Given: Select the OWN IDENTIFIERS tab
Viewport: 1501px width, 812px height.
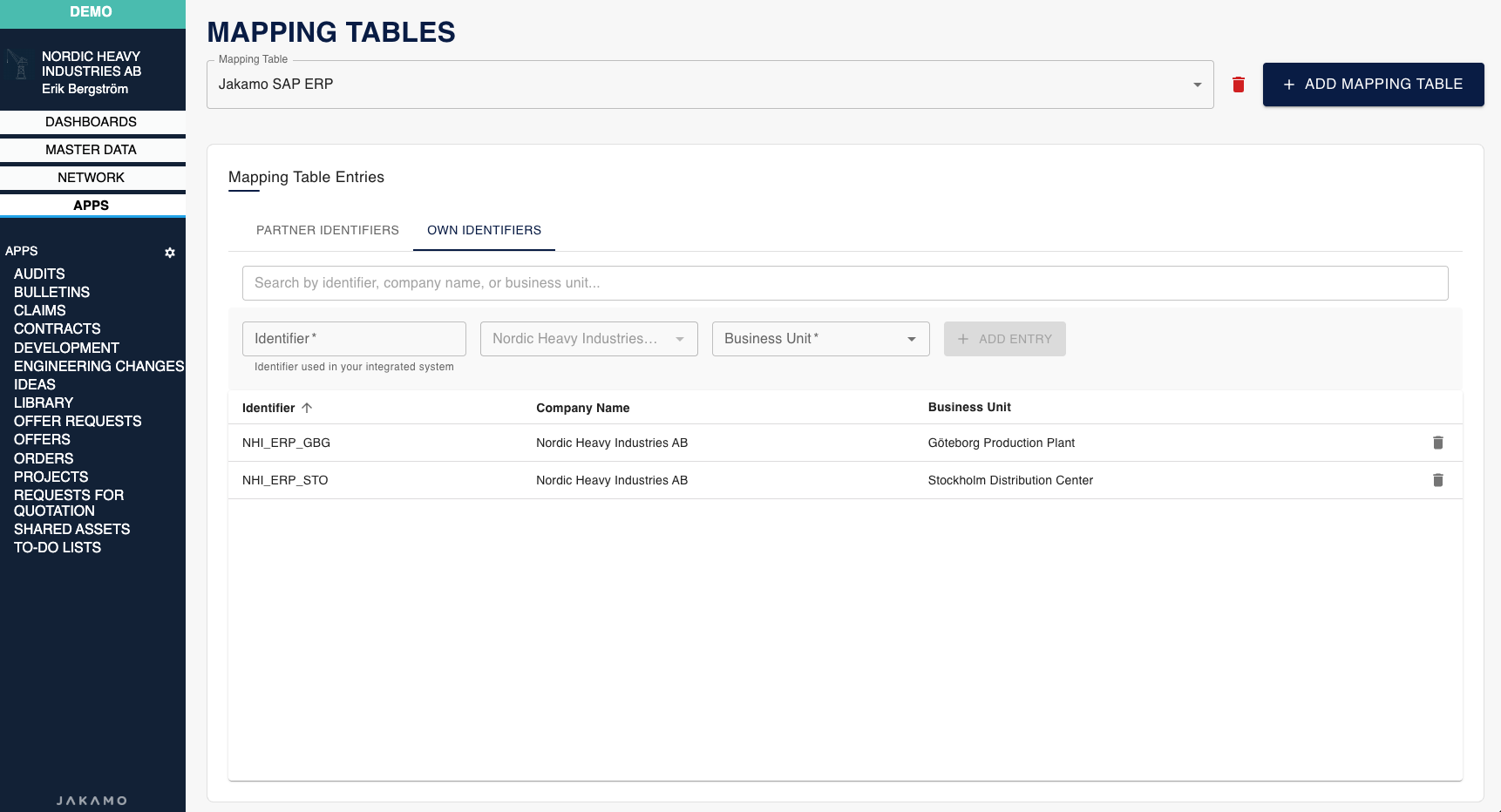Looking at the screenshot, I should pos(484,230).
